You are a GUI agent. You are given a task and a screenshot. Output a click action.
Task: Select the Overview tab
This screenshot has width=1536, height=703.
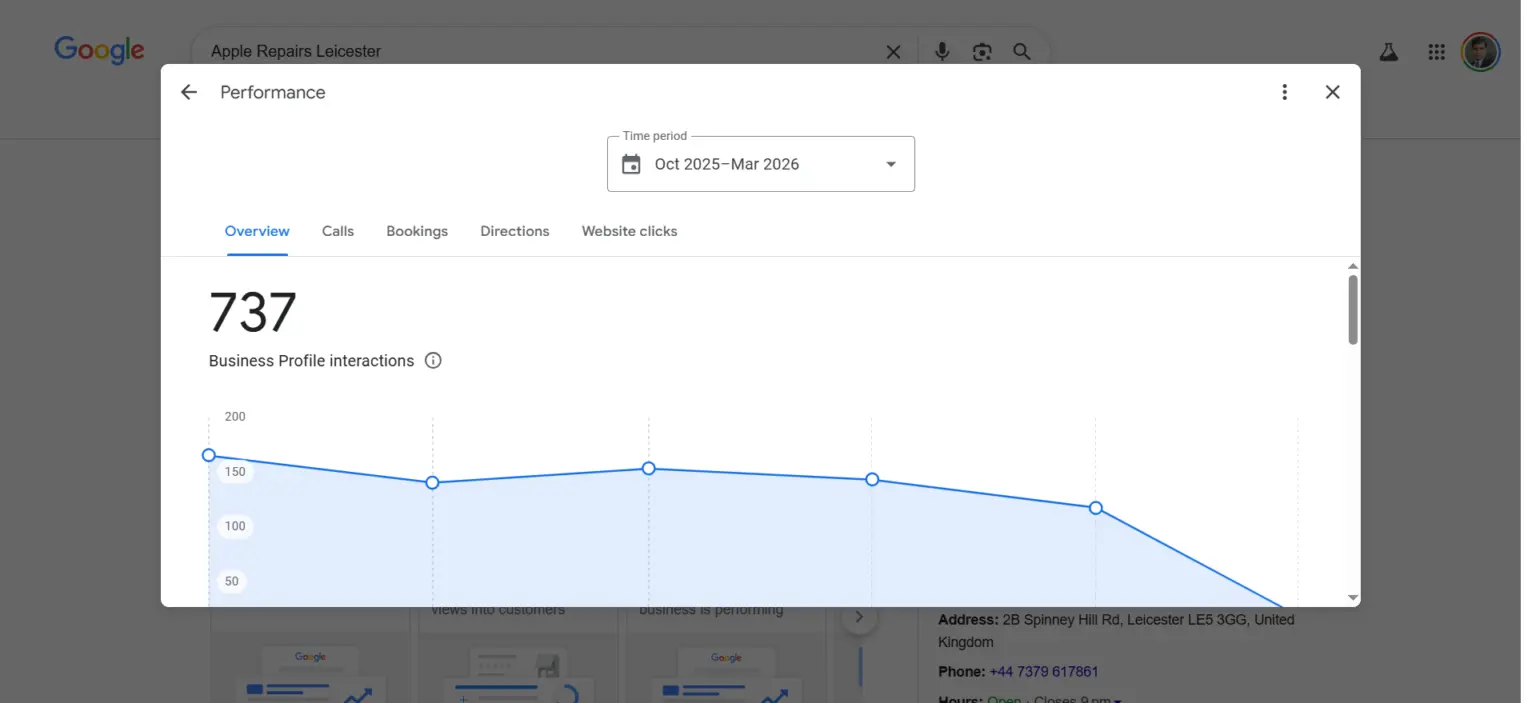tap(257, 231)
